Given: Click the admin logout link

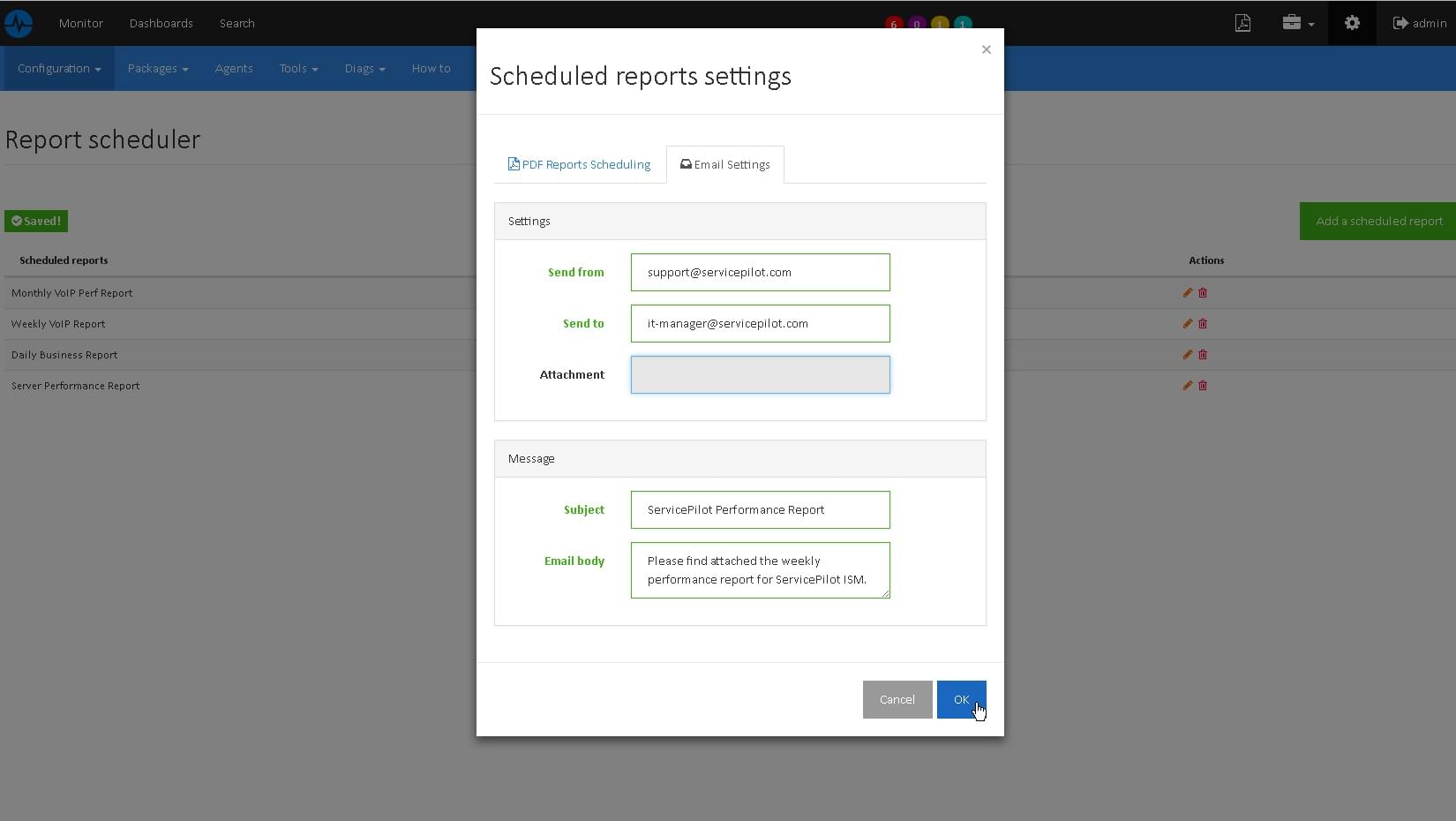Looking at the screenshot, I should [1420, 23].
